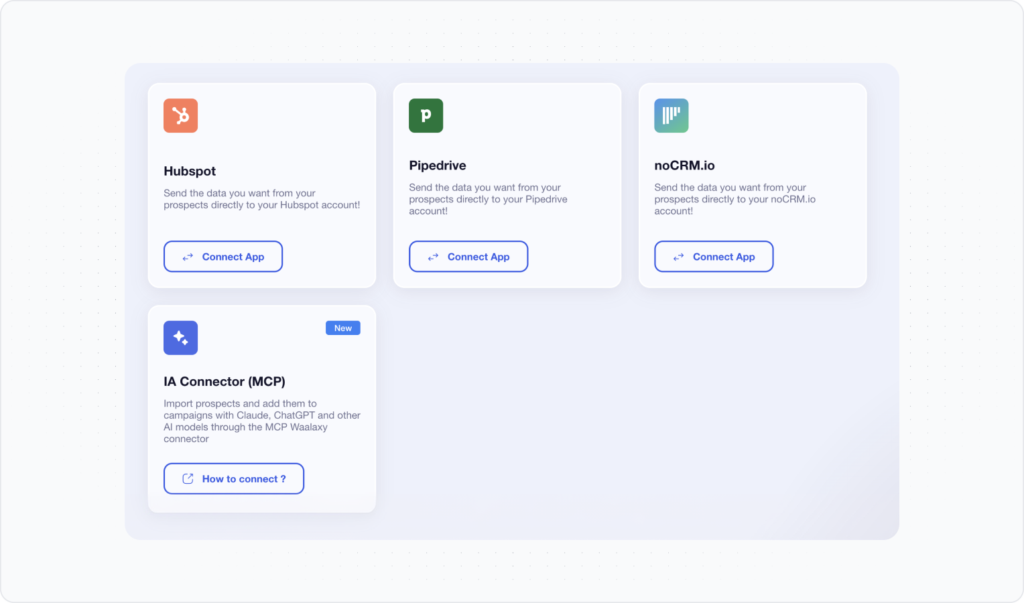Viewport: 1024px width, 603px height.
Task: Click the green Pipedrive logo icon
Action: tap(426, 116)
